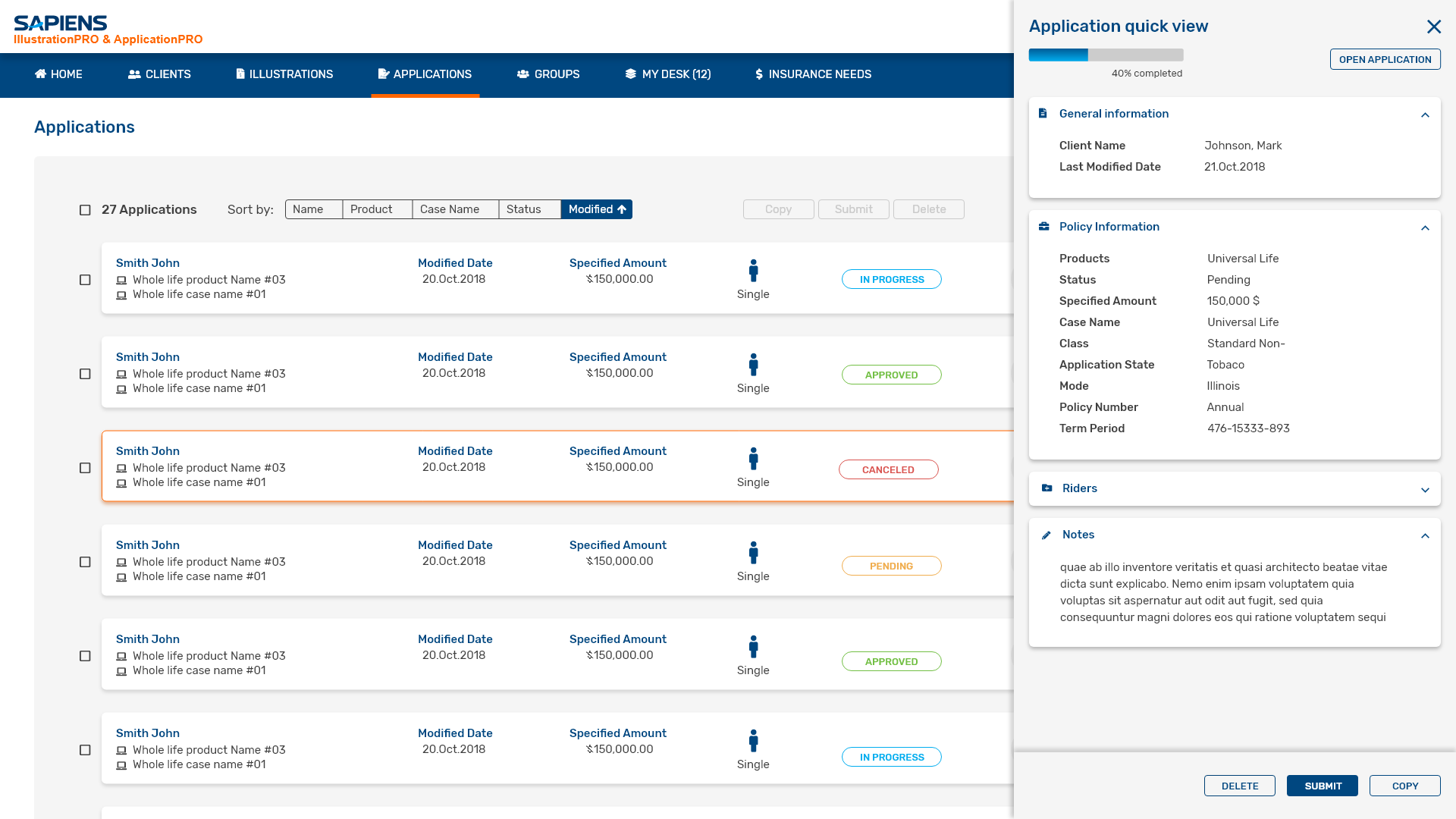Collapse the General information section
This screenshot has width=1456, height=819.
pos(1425,115)
